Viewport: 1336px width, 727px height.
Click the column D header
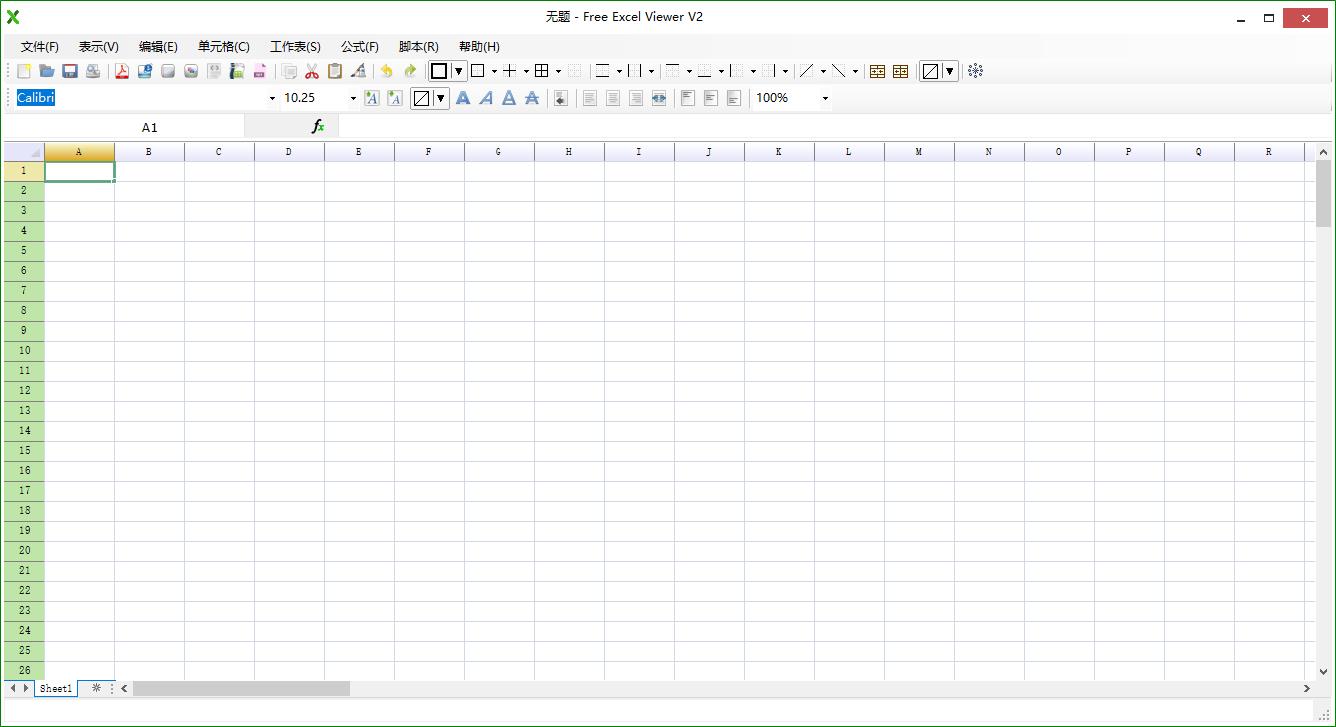pos(289,152)
